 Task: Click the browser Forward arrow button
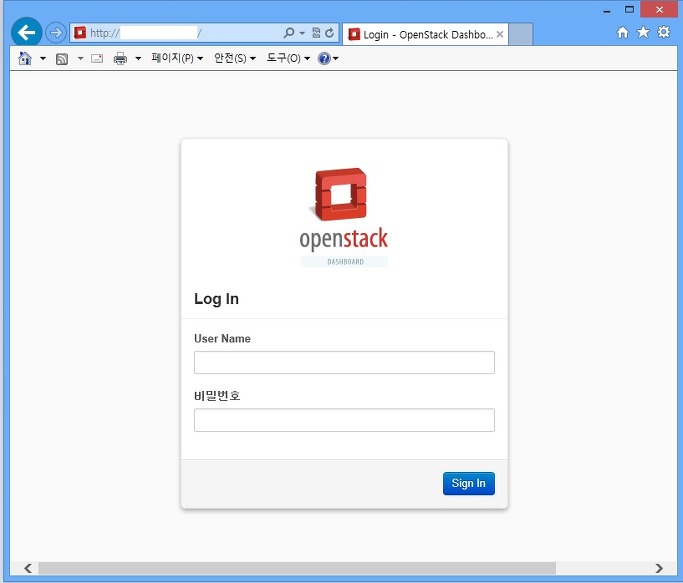coord(56,33)
